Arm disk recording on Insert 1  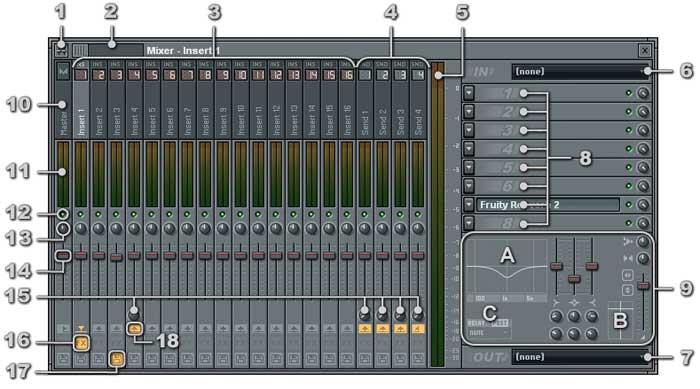pos(81,358)
